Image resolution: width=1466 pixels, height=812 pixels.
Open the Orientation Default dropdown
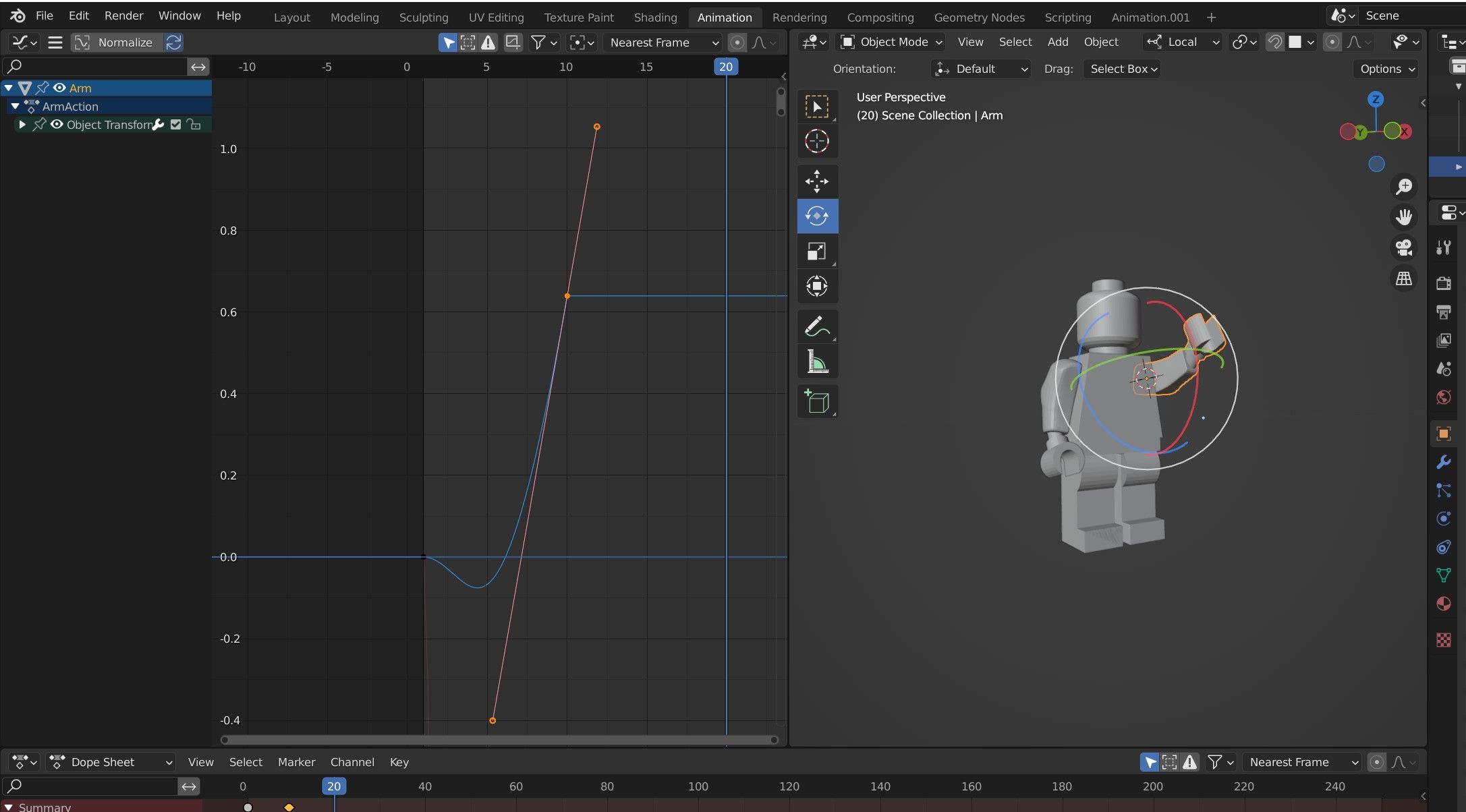[x=980, y=68]
